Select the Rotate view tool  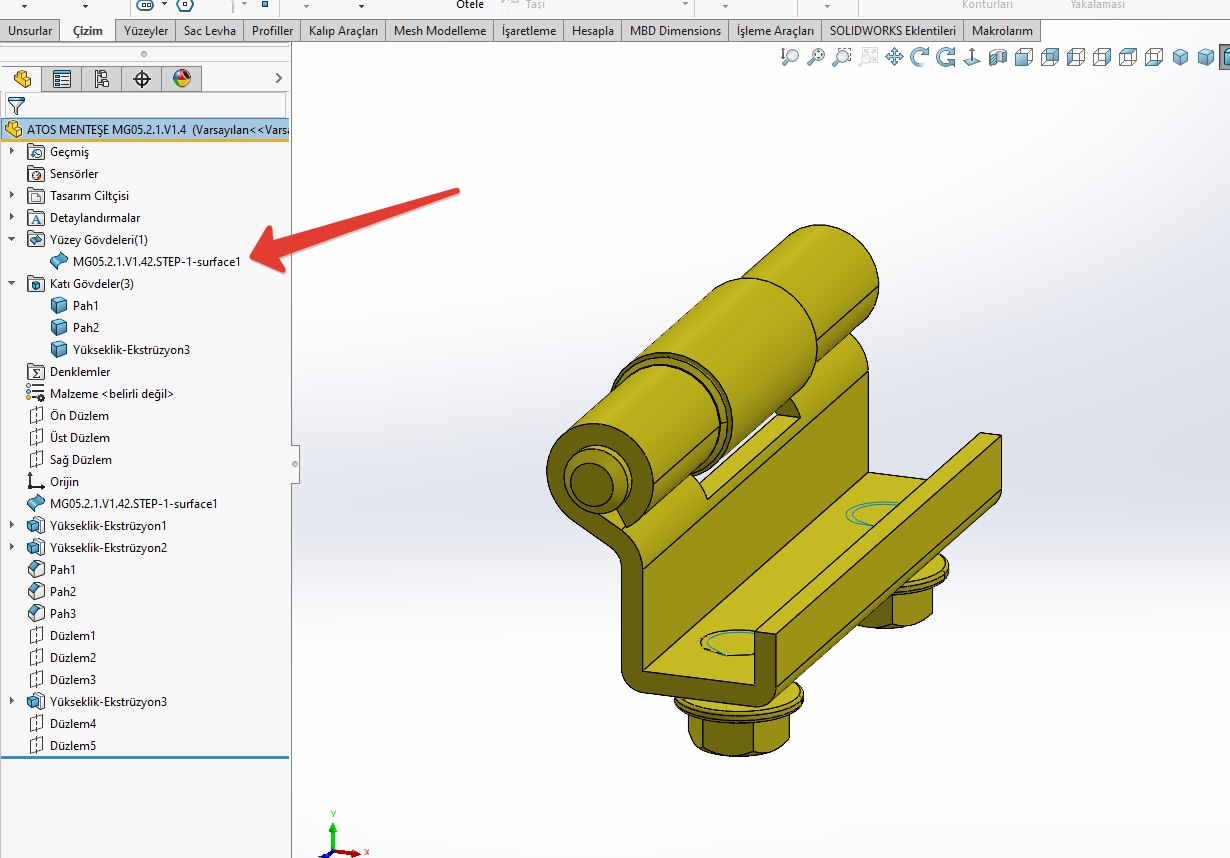coord(920,57)
